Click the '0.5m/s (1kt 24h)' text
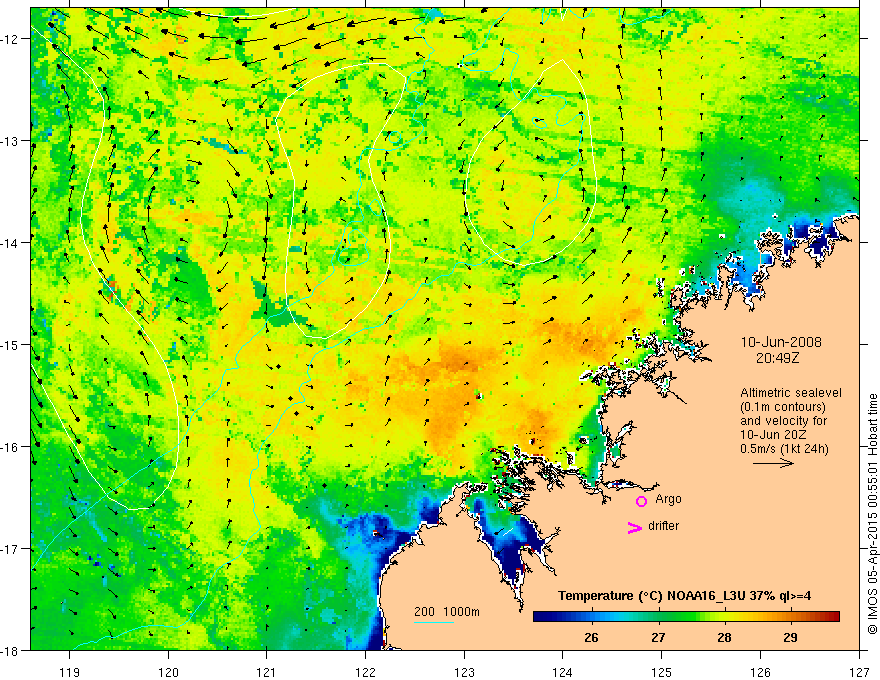 pos(784,449)
